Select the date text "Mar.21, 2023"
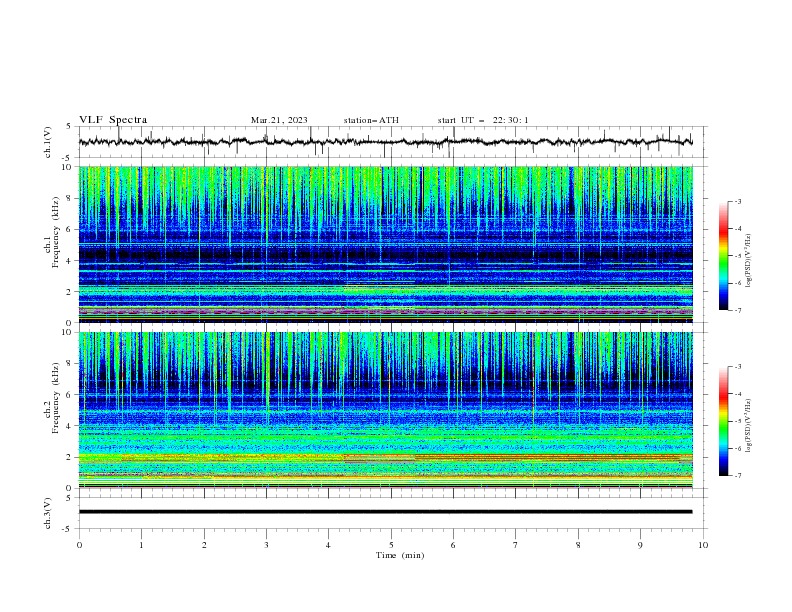Viewport: 792px width, 612px height. [x=279, y=120]
